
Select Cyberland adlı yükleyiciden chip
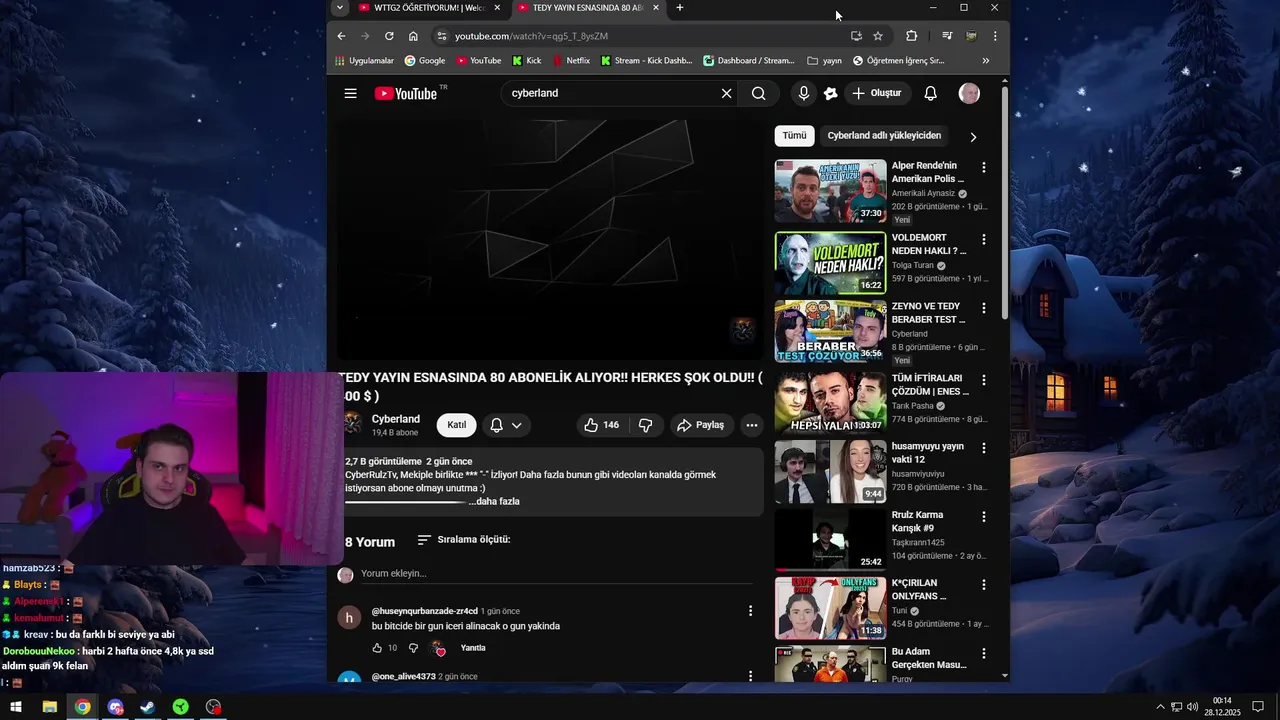[x=884, y=136]
